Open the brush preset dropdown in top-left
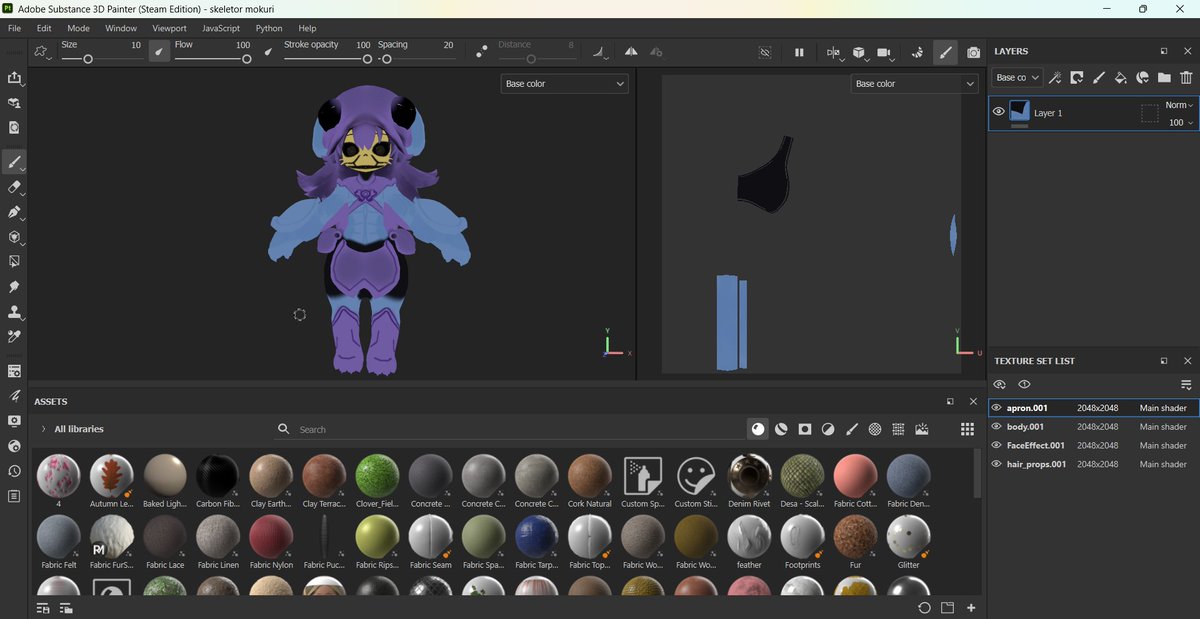Viewport: 1200px width, 619px height. click(x=43, y=52)
